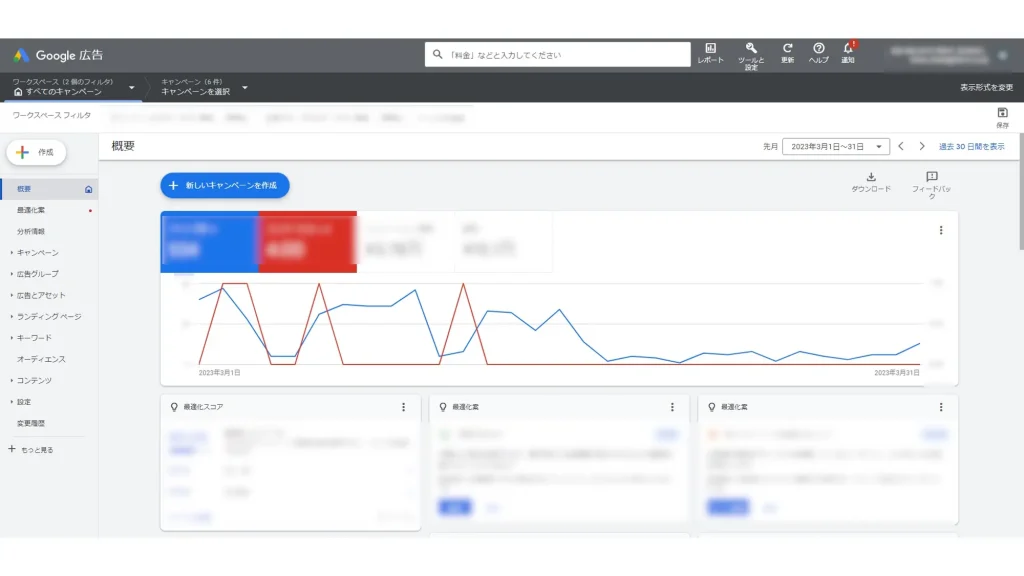Viewport: 1024px width, 576px height.
Task: Open the 通知 bell notifications
Action: click(848, 49)
